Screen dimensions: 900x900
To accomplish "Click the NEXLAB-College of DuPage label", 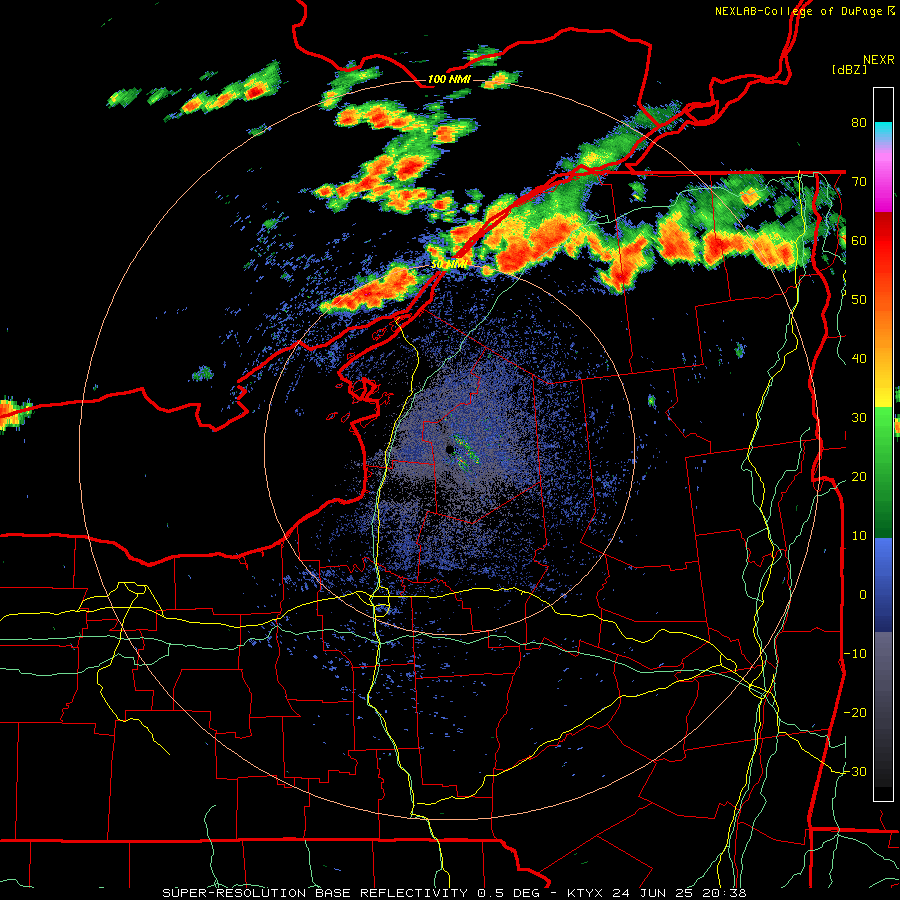I will click(800, 11).
